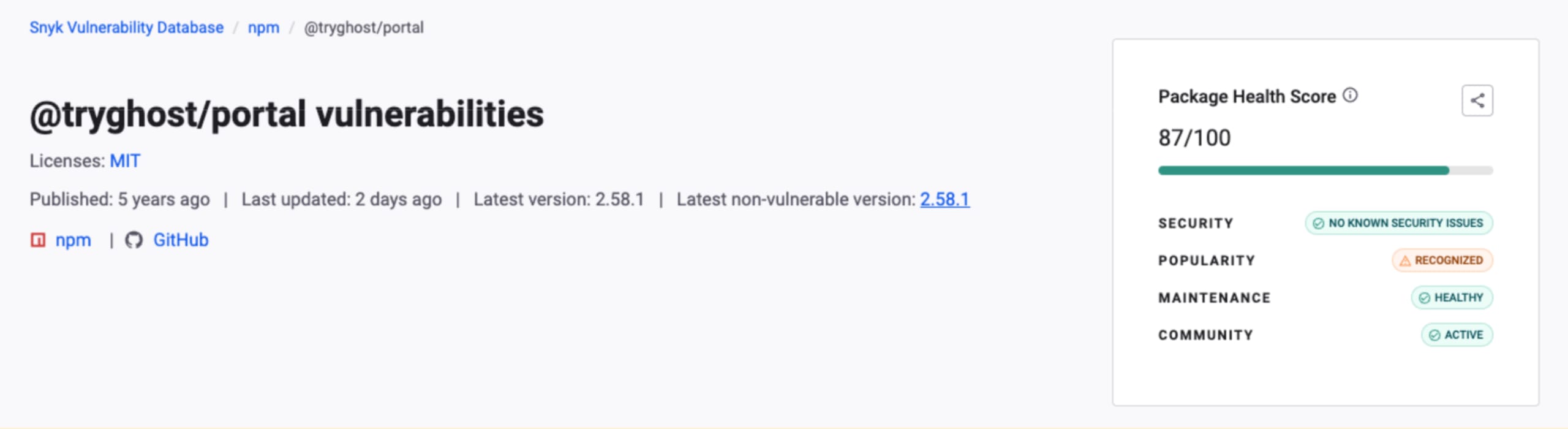The height and width of the screenshot is (429, 1568).
Task: Expand the COMMUNITY section details
Action: pos(1206,335)
